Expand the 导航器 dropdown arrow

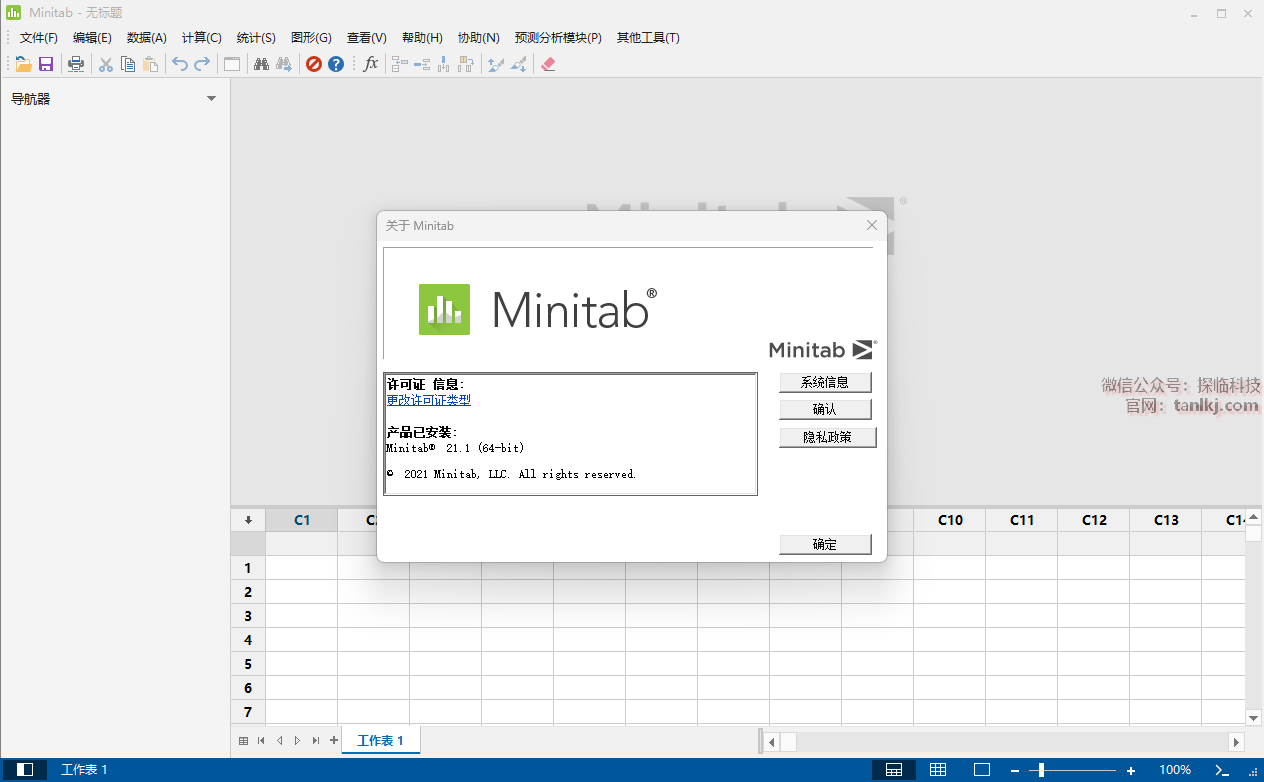(x=211, y=99)
